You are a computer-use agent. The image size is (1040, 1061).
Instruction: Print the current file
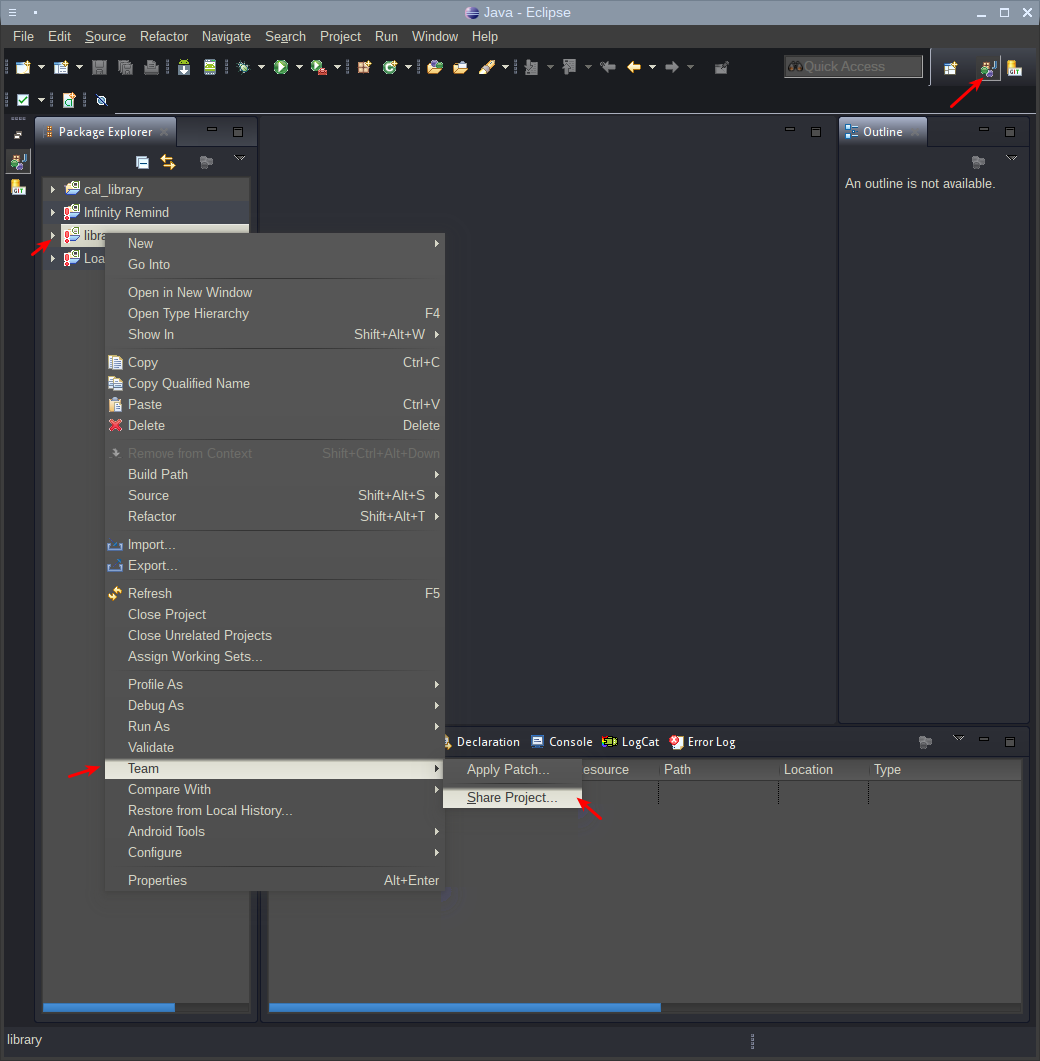150,67
